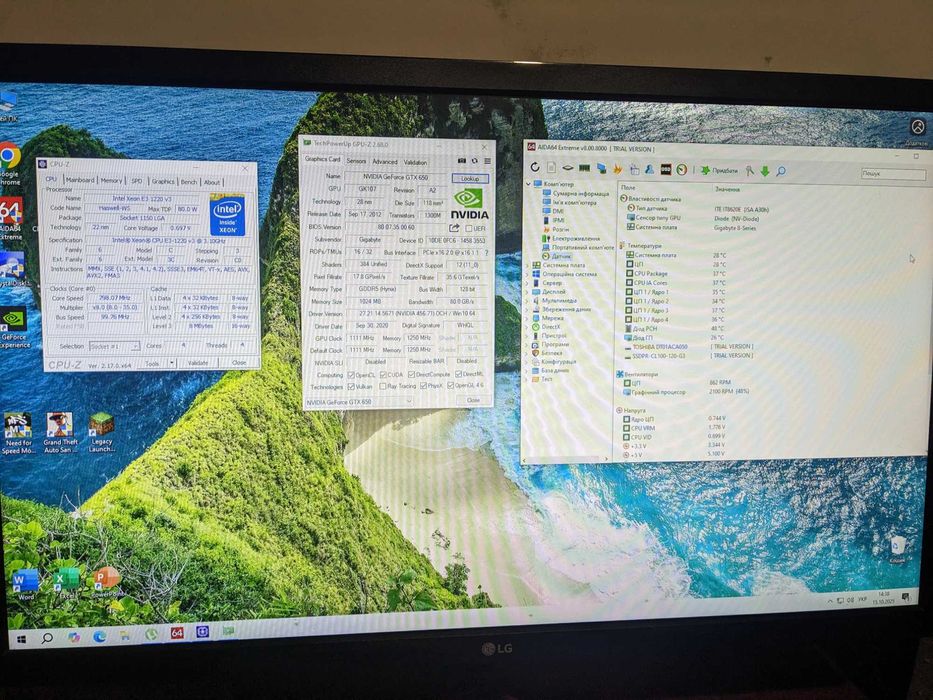Switch to the CPU-Z Graphics tab
This screenshot has height=700, width=933.
(163, 182)
